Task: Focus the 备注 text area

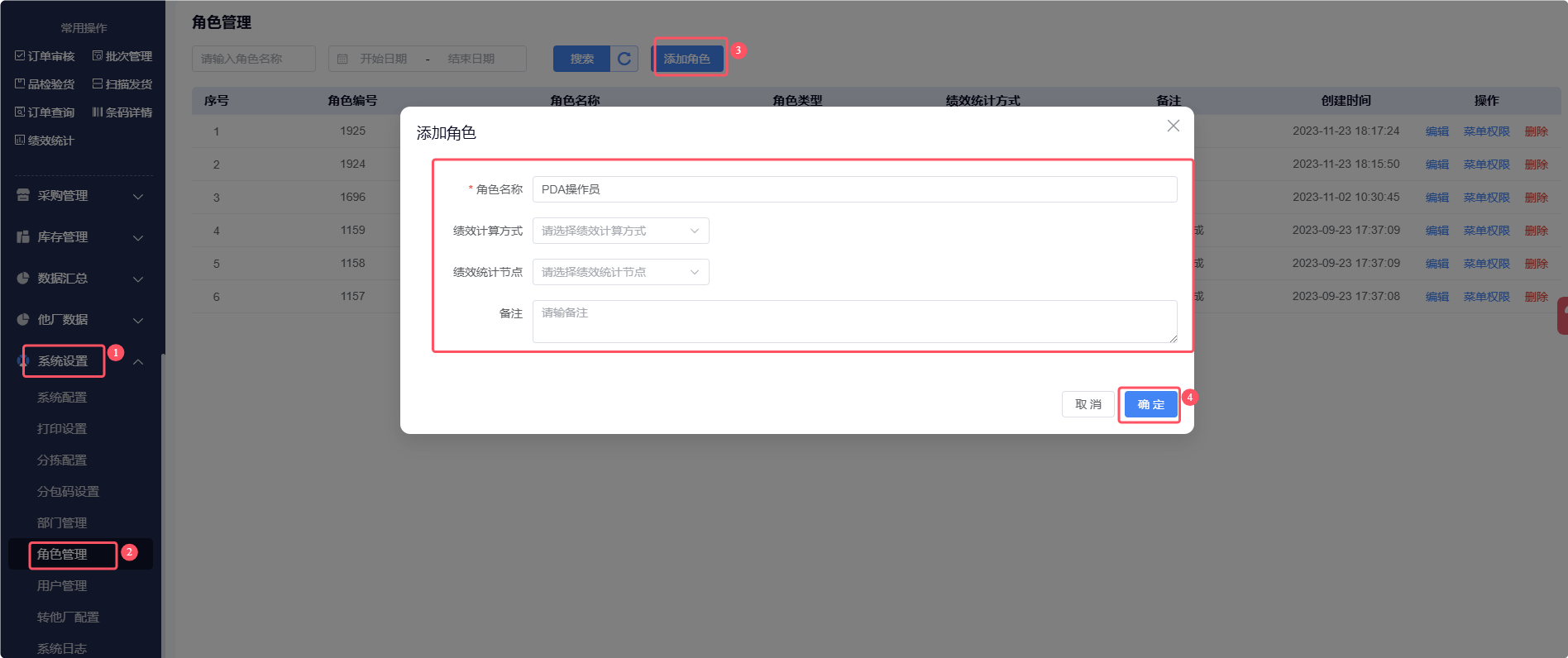Action: [x=854, y=322]
